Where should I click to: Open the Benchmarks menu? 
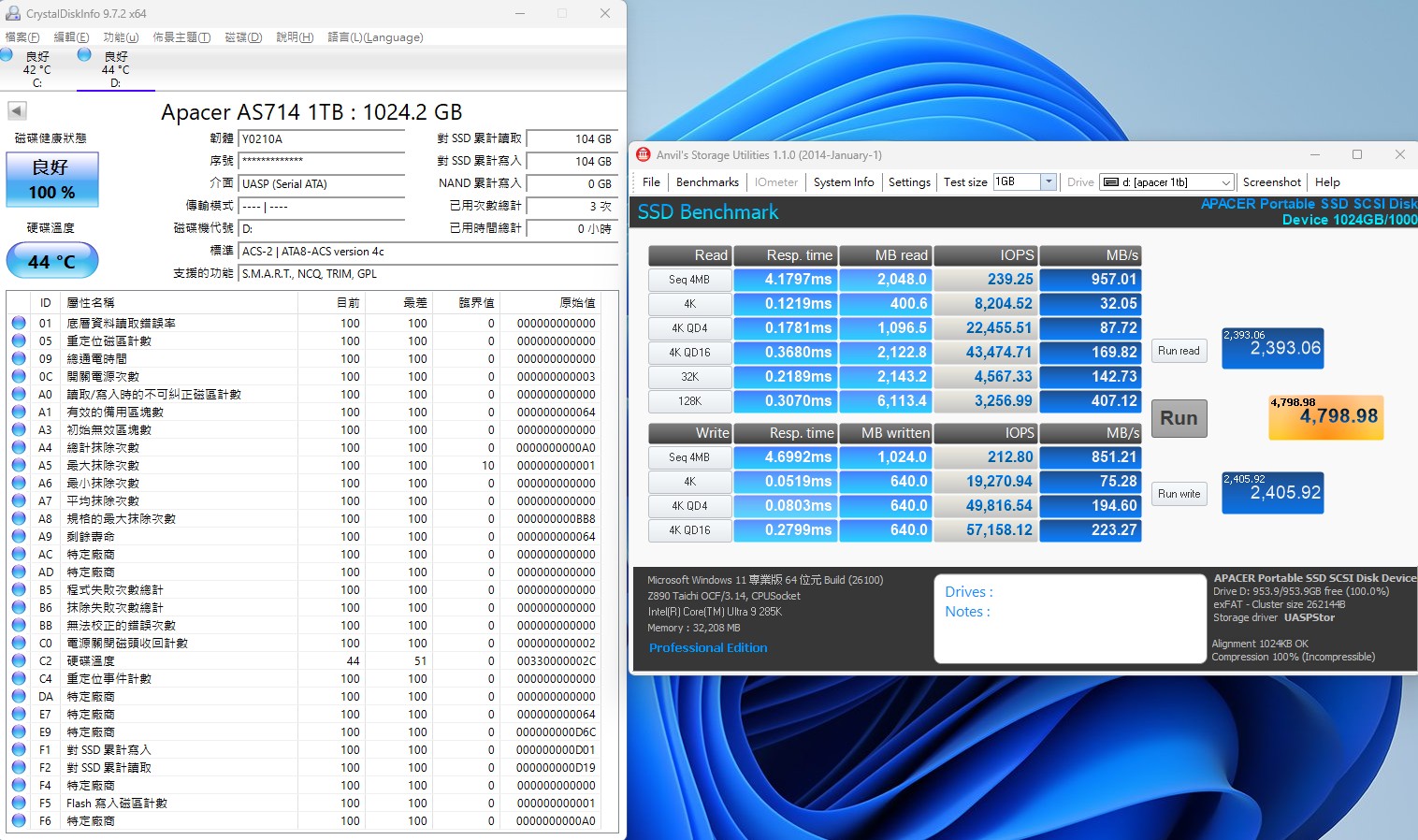click(707, 182)
